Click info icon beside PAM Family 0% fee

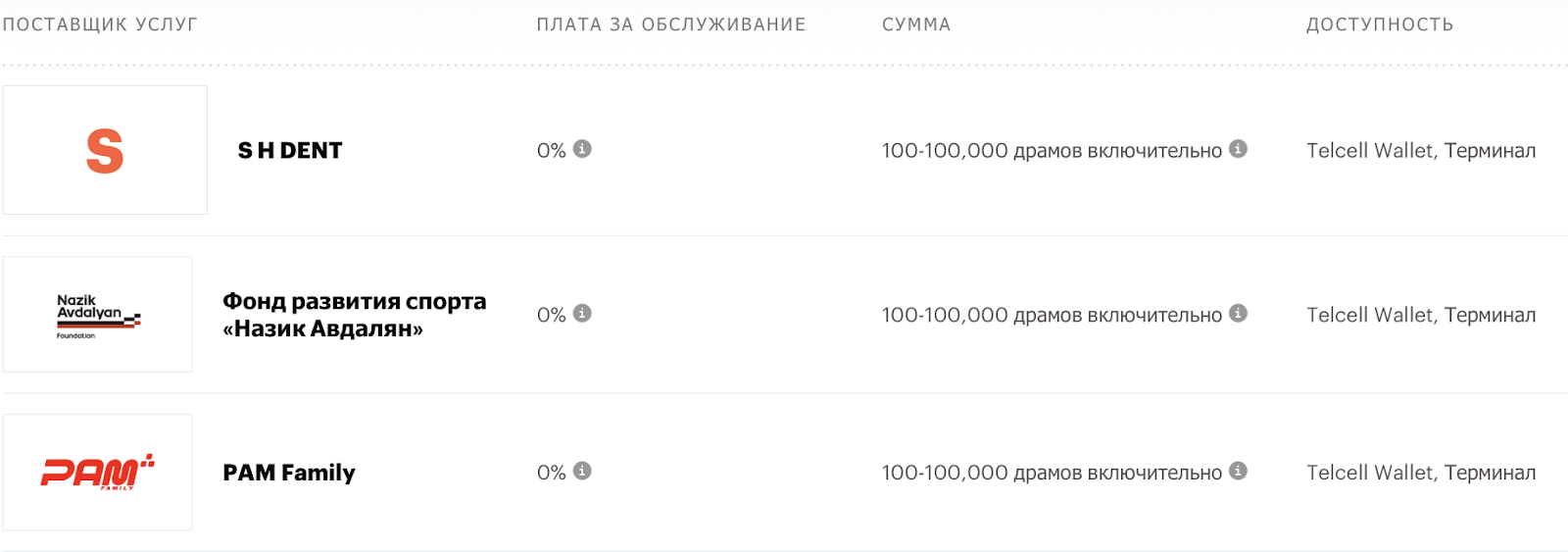(582, 471)
